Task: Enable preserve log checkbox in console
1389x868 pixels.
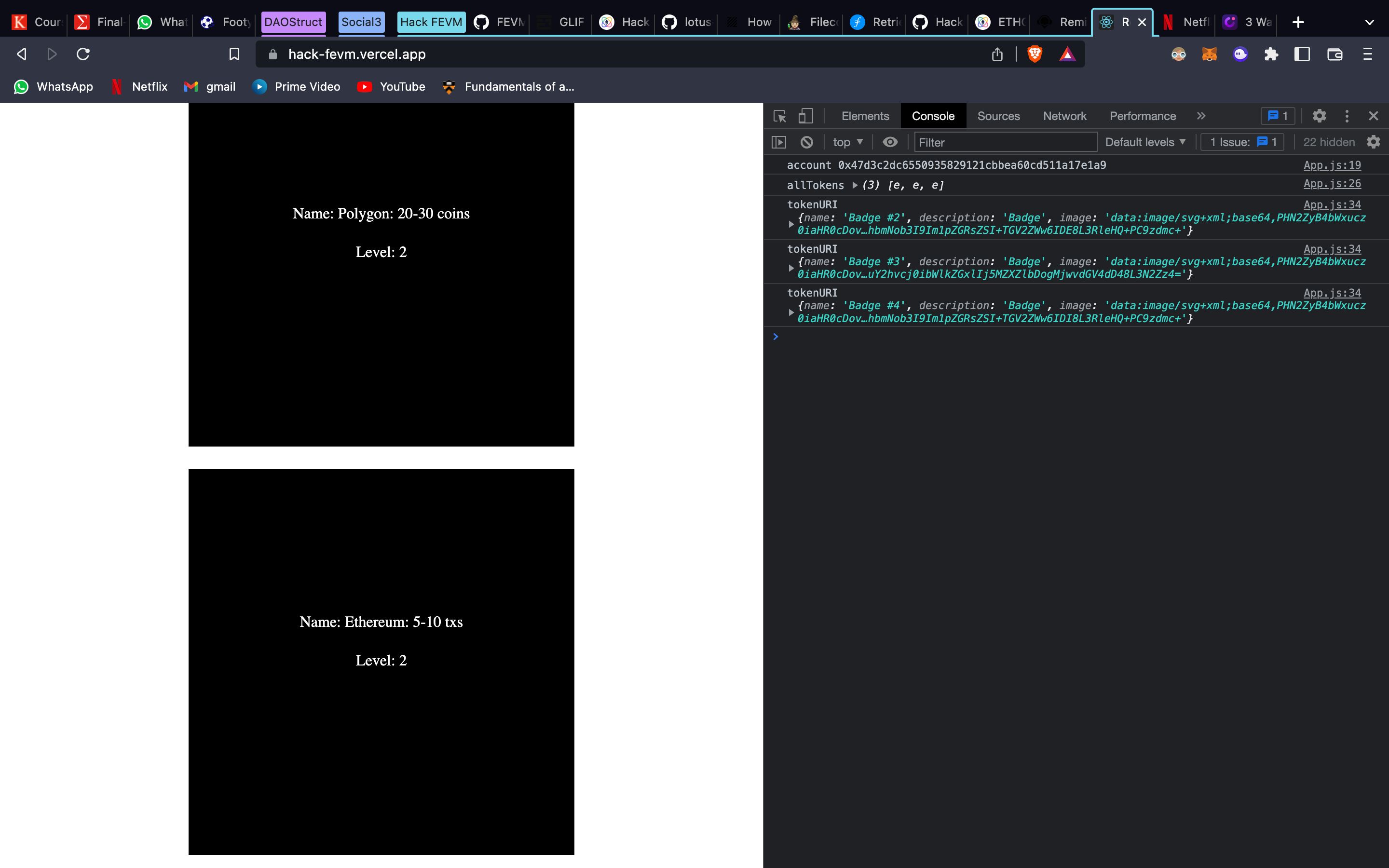Action: click(x=1375, y=141)
